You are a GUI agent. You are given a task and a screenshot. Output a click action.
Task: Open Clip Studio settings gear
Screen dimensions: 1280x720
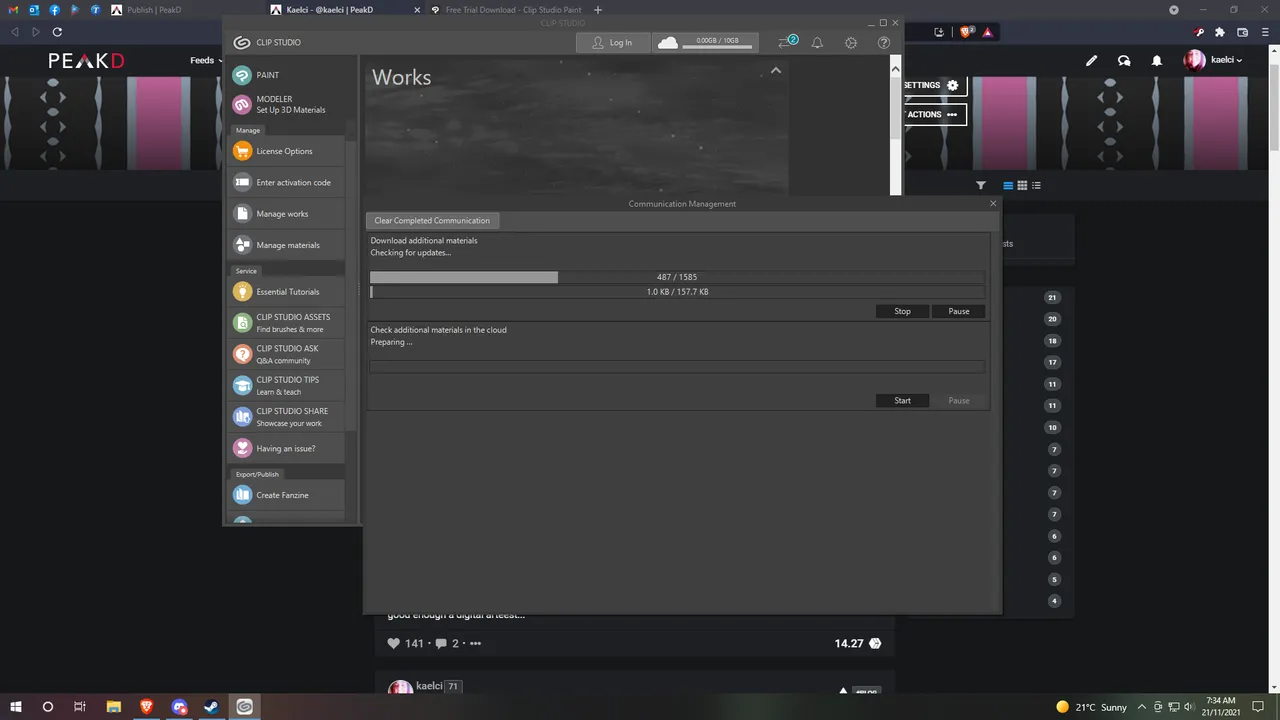click(x=851, y=43)
